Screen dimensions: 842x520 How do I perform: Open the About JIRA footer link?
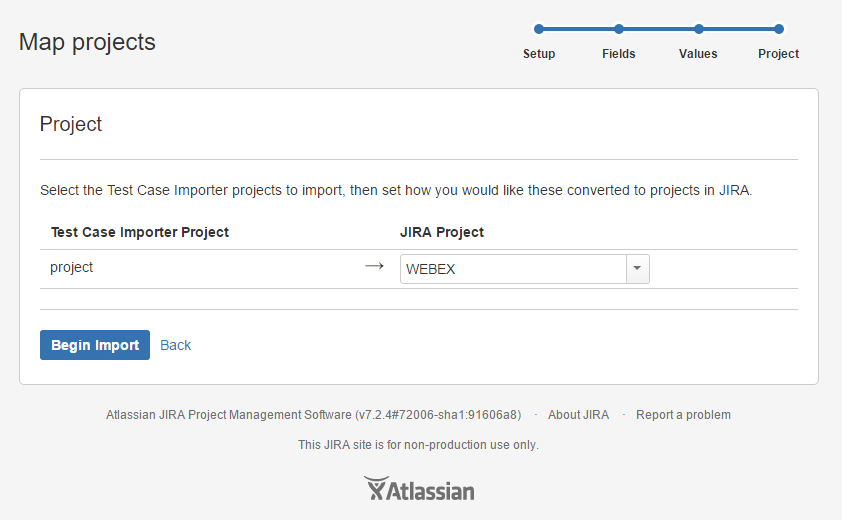[x=578, y=415]
